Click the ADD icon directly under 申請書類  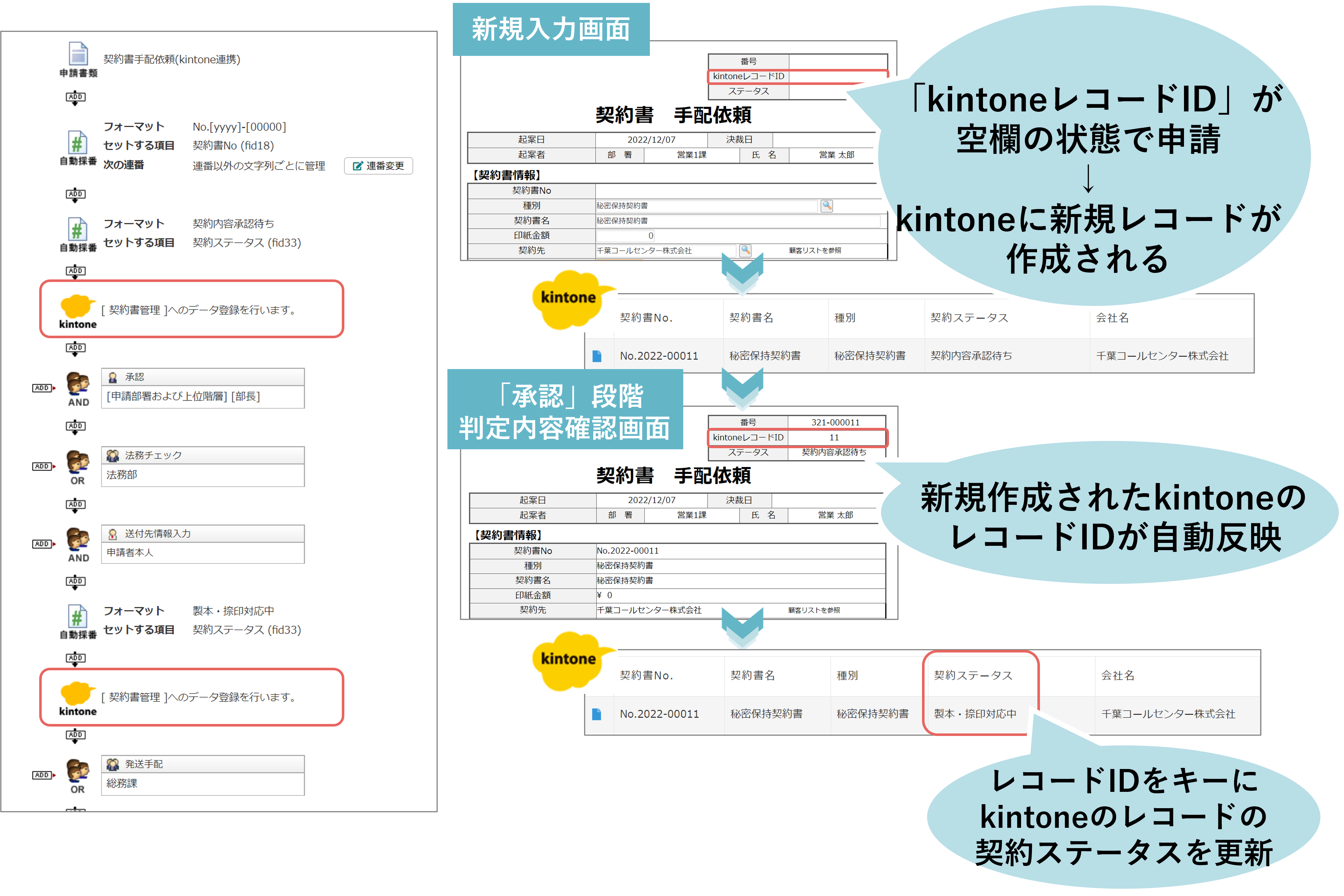click(x=75, y=98)
